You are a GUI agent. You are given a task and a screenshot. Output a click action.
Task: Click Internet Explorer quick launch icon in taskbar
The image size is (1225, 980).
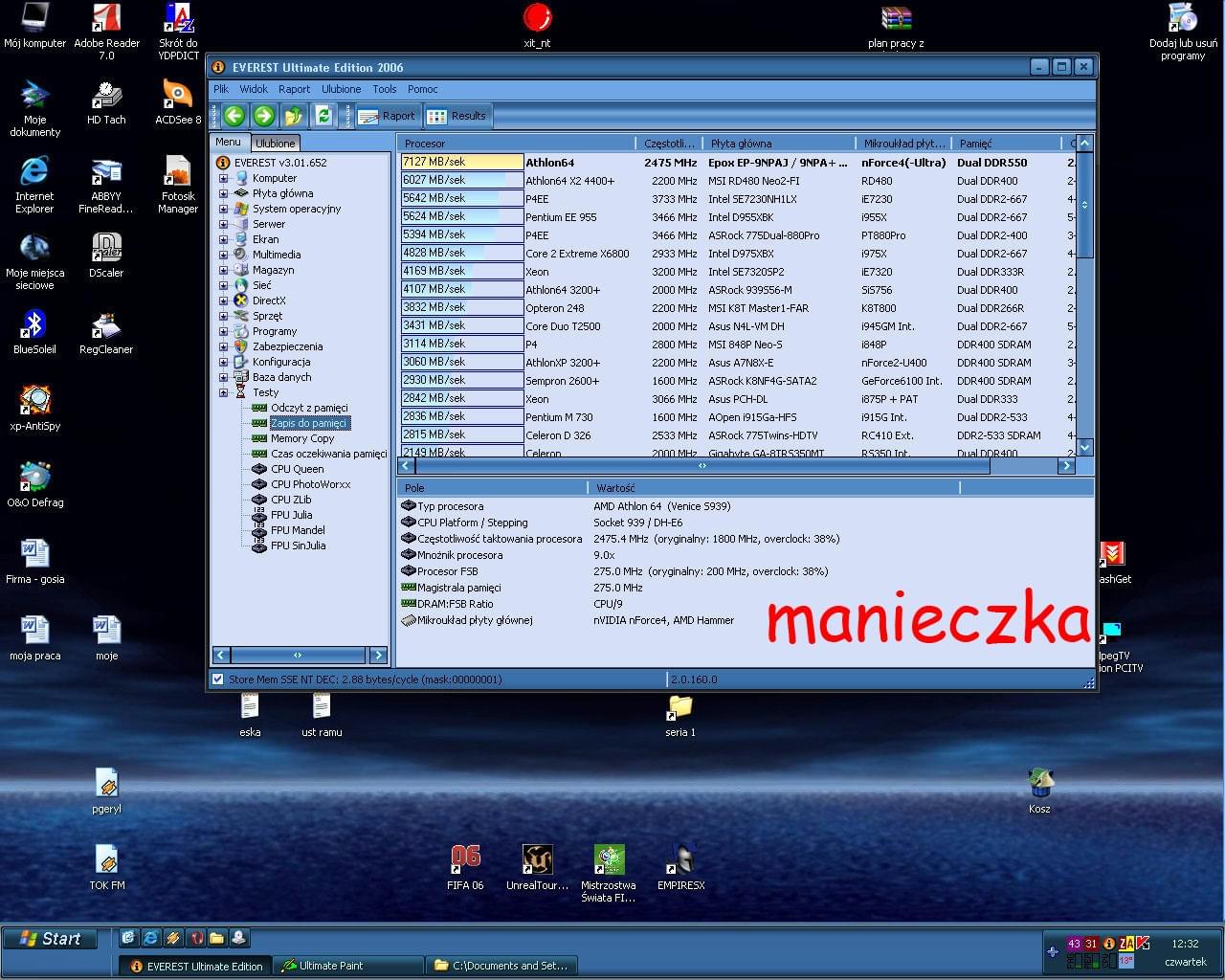click(150, 938)
